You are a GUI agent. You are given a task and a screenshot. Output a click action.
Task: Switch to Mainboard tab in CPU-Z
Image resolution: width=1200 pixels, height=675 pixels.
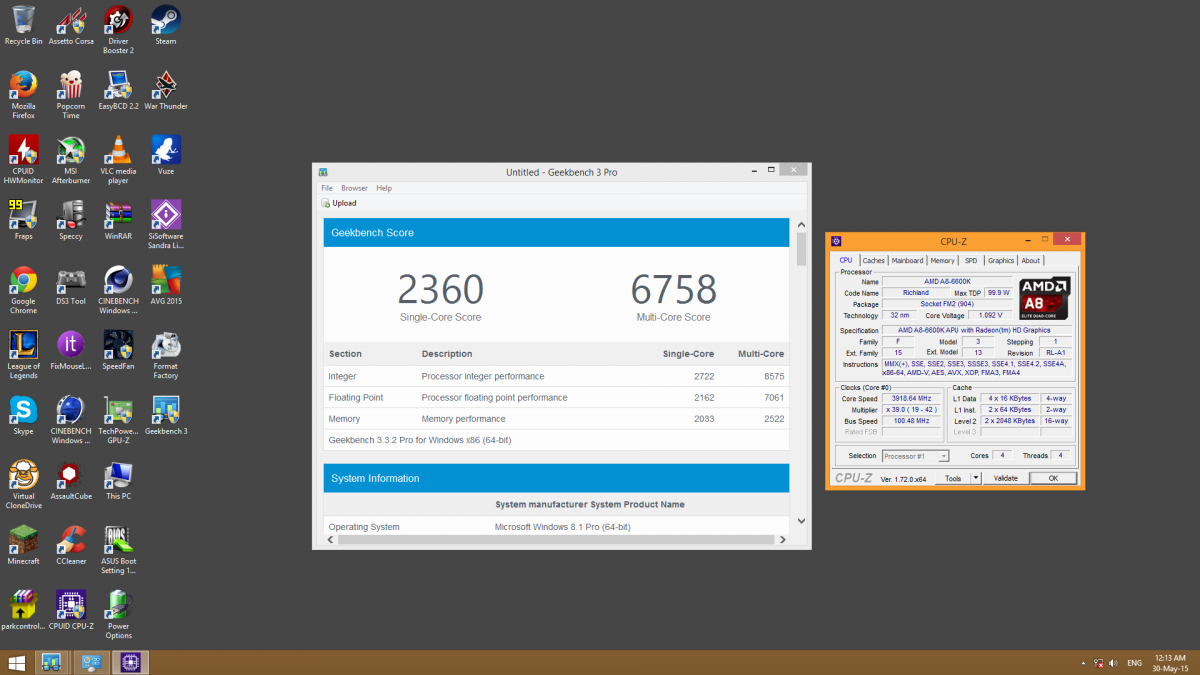(x=908, y=261)
